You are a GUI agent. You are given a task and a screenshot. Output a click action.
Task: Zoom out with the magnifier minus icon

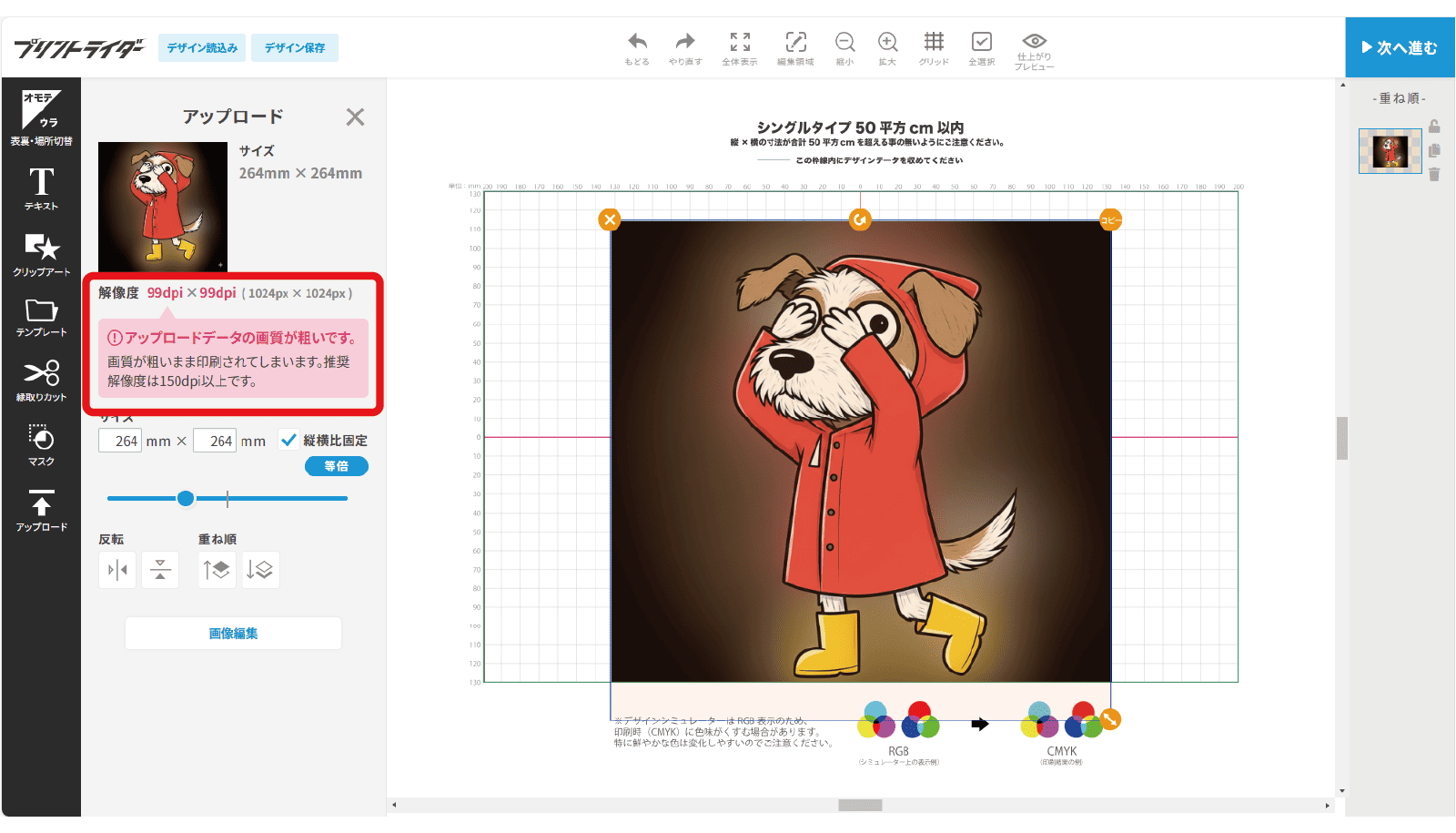(844, 47)
